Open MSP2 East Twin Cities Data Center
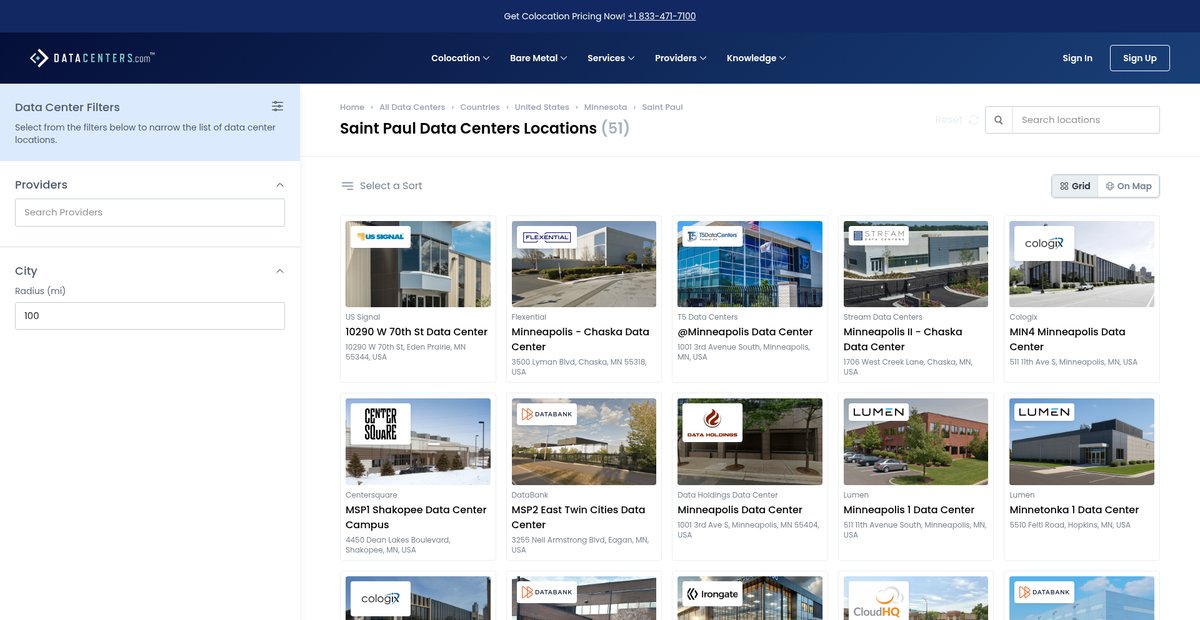The height and width of the screenshot is (620, 1200). pyautogui.click(x=578, y=517)
